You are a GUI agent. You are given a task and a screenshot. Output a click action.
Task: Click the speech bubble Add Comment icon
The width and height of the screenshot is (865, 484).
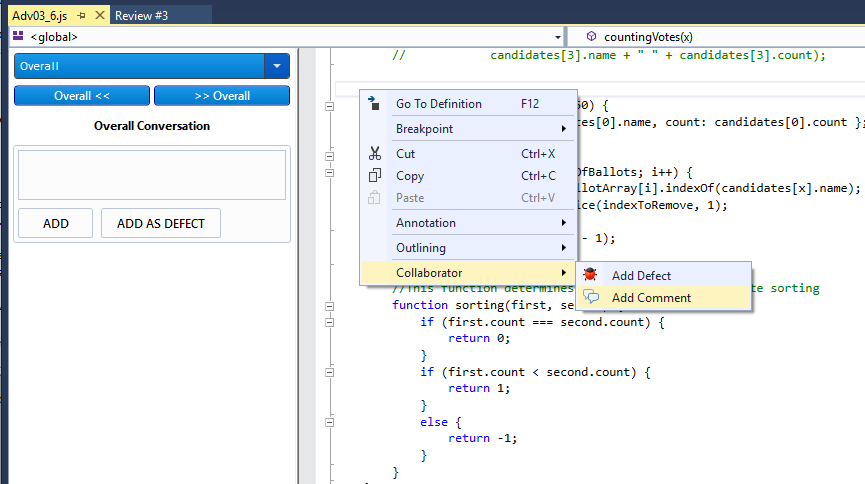(591, 297)
